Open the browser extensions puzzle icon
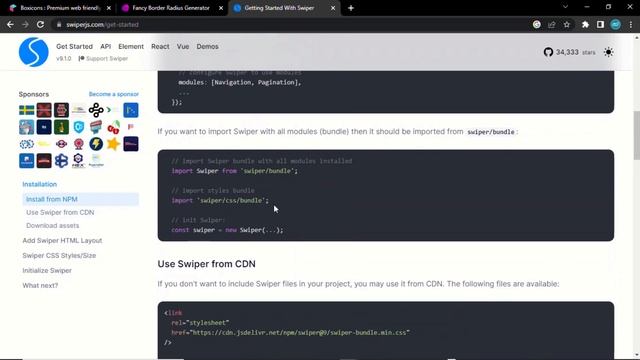 tap(585, 24)
